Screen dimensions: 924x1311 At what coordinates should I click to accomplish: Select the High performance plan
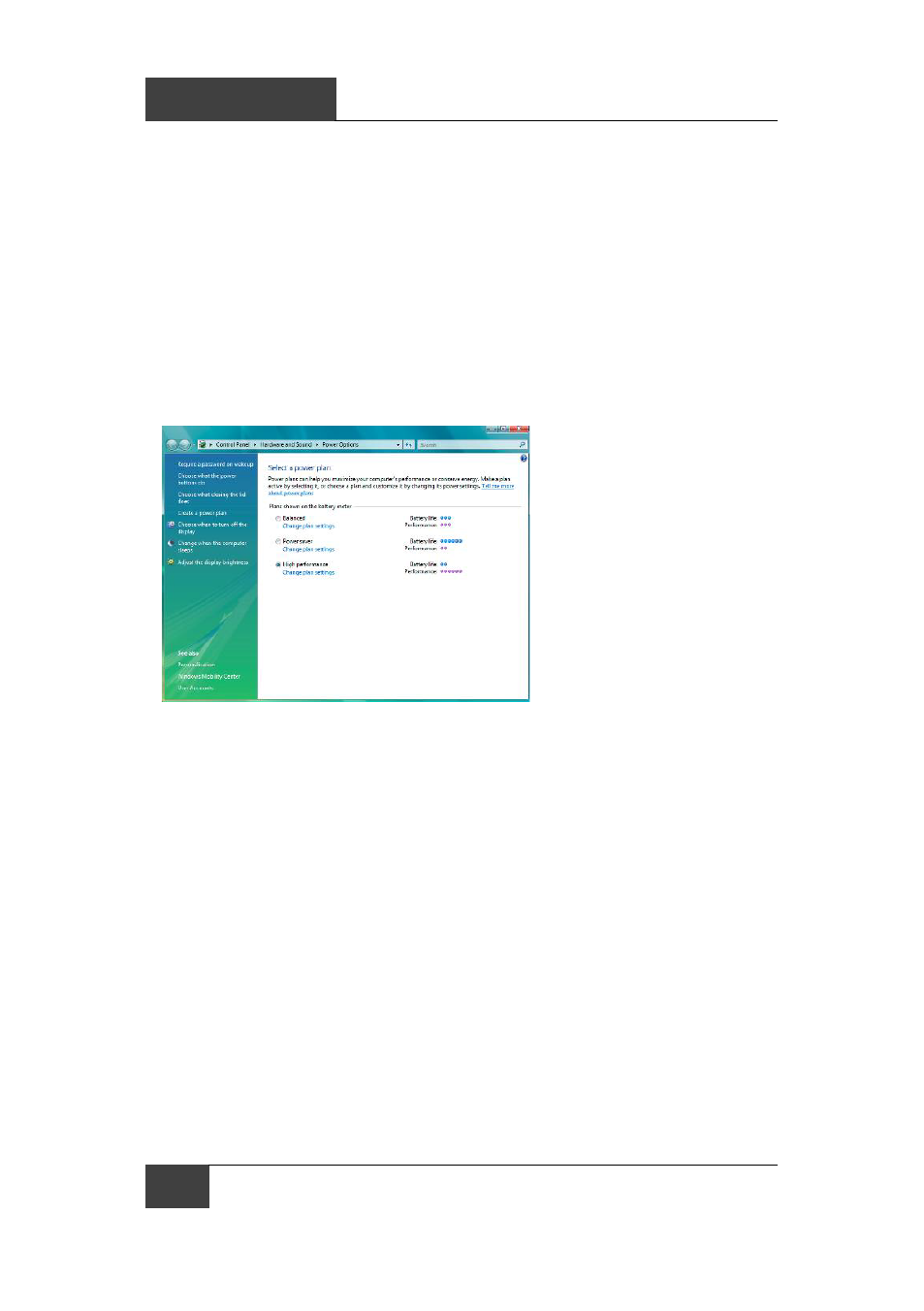[278, 564]
